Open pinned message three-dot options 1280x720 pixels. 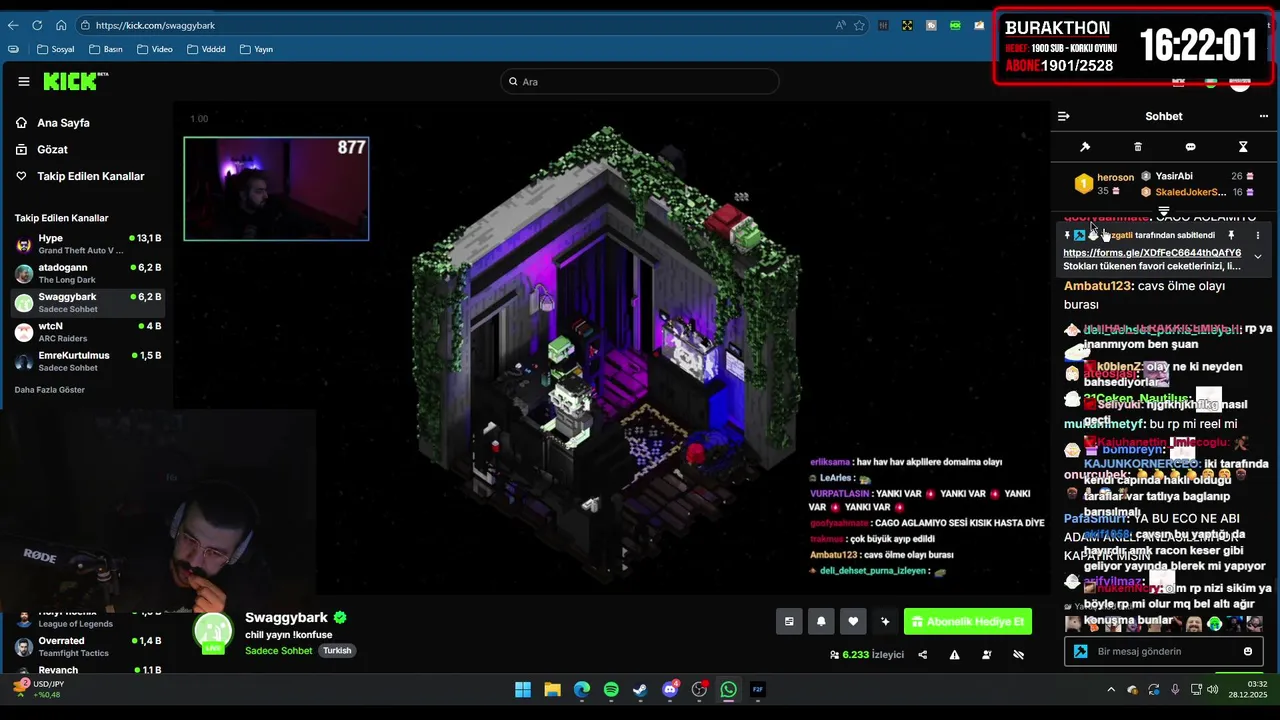click(x=1258, y=236)
